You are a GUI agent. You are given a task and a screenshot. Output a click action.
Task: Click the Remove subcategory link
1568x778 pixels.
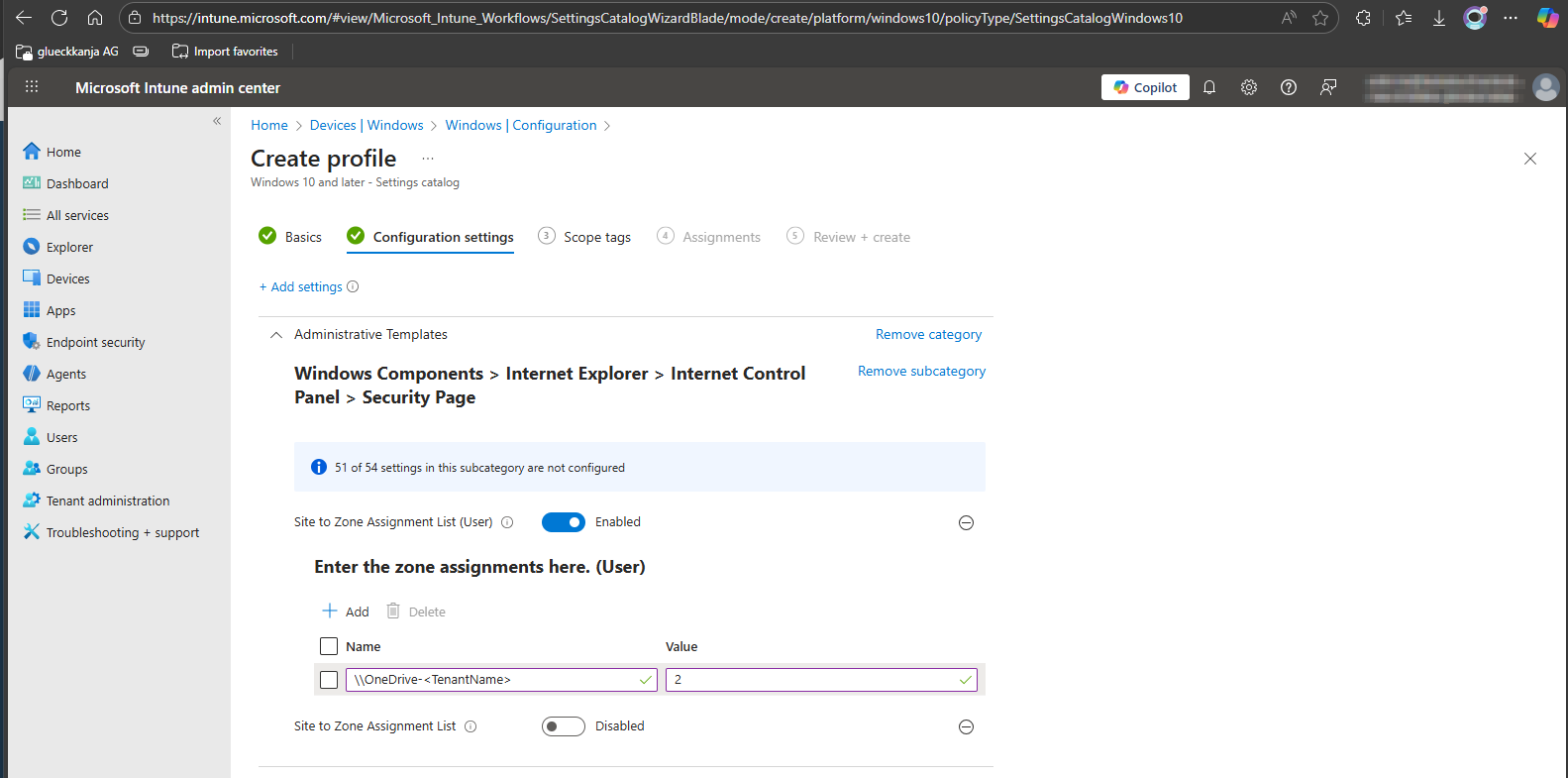tap(921, 371)
